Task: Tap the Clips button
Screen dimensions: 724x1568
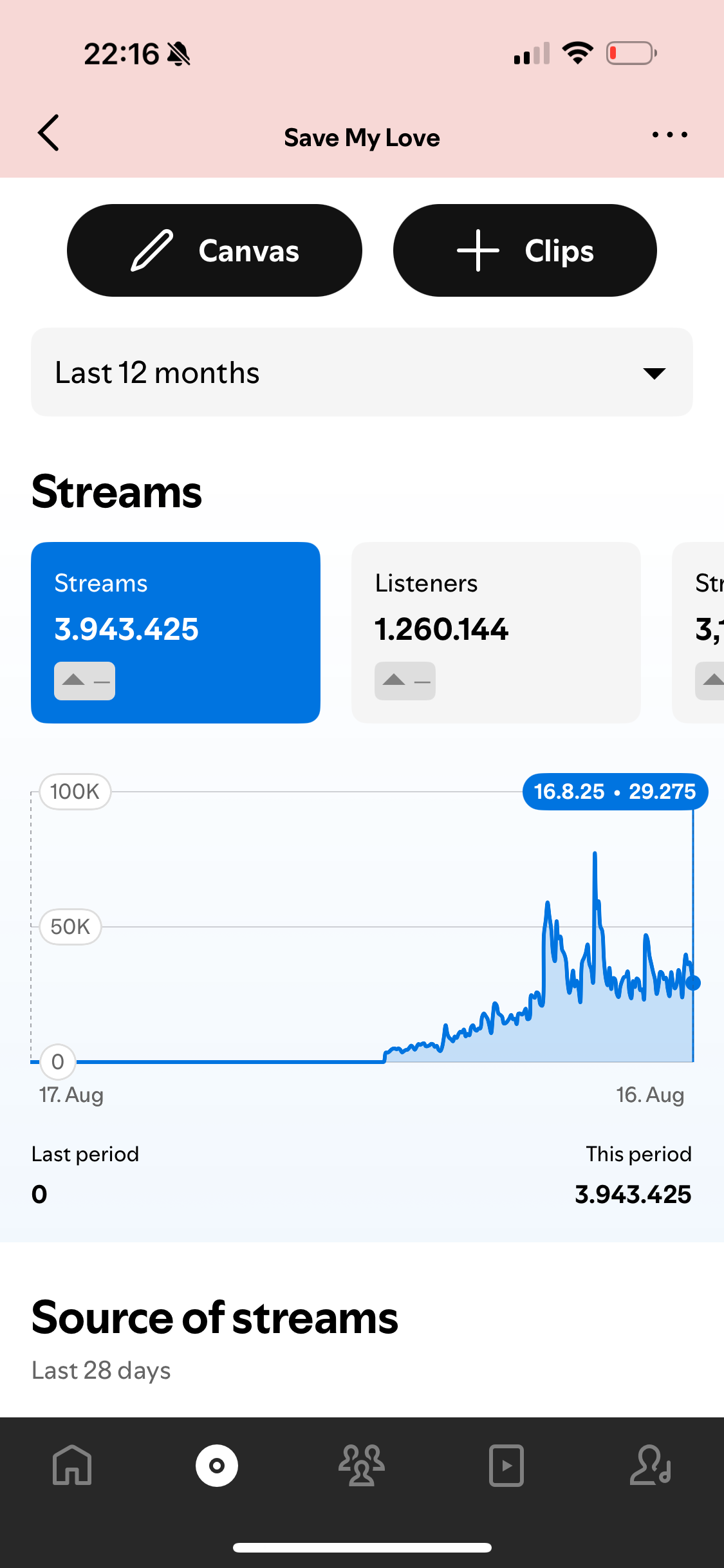Action: (525, 250)
